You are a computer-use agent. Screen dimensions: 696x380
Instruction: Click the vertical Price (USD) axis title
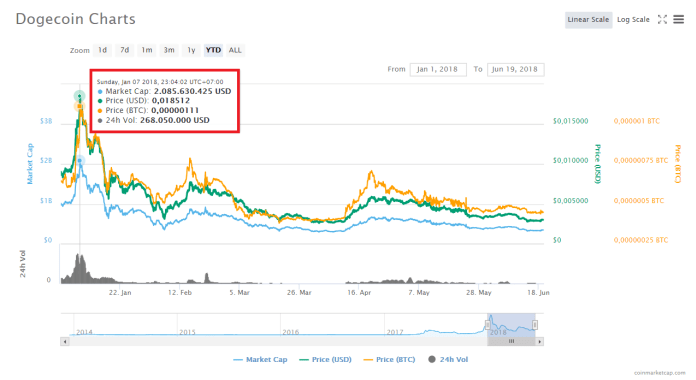[597, 163]
